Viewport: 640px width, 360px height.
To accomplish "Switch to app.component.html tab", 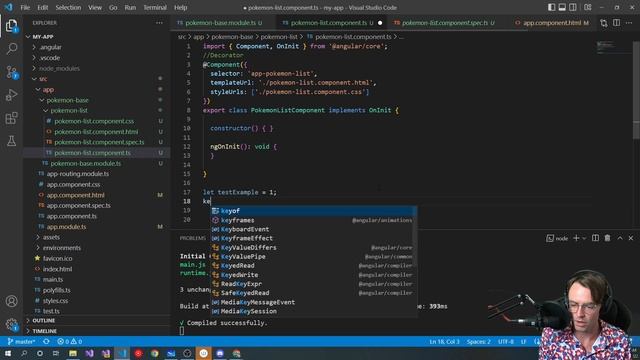I will (551, 23).
